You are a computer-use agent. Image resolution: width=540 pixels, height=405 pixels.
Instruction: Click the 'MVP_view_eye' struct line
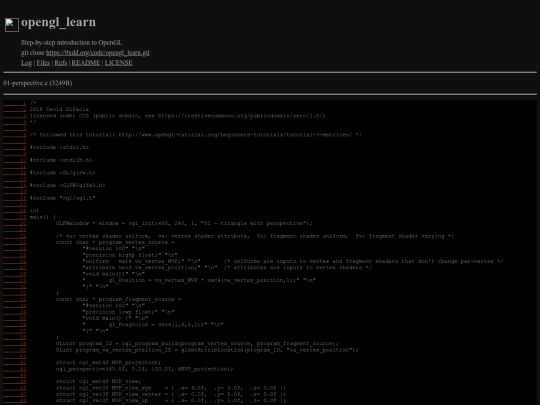[x=171, y=388]
